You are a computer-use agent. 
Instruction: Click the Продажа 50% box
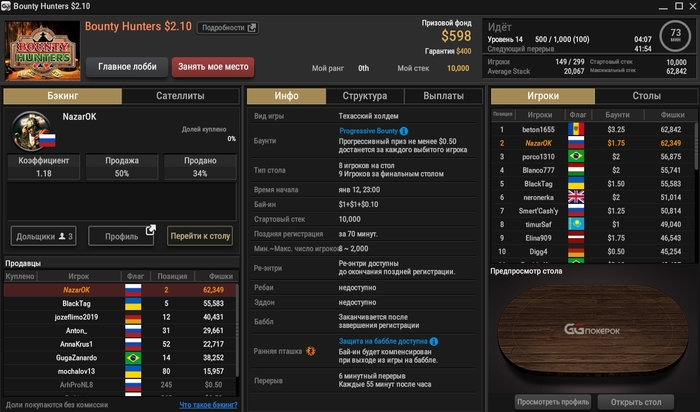122,167
